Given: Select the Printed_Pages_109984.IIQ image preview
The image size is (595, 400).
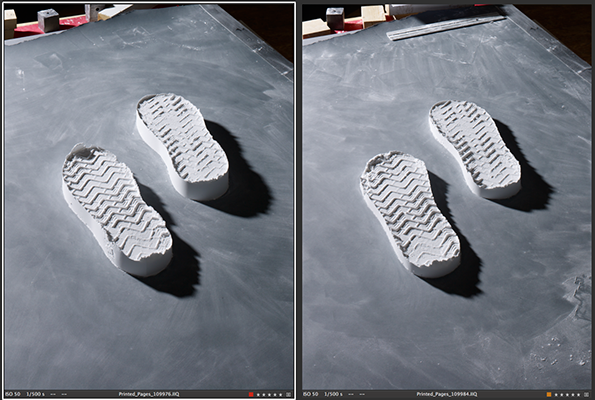Looking at the screenshot, I should click(x=447, y=197).
